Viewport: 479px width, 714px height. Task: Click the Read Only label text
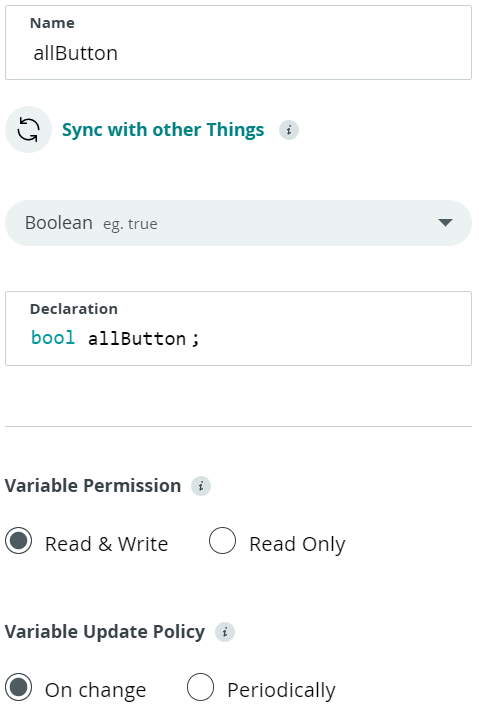coord(297,544)
